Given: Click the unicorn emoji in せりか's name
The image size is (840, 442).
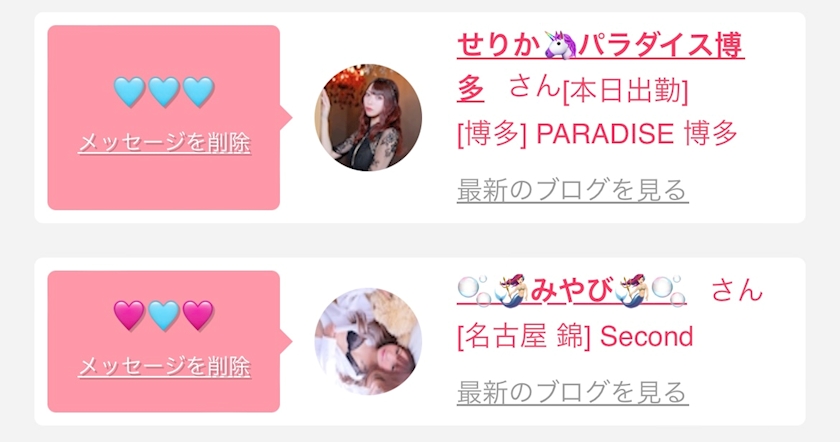Looking at the screenshot, I should [x=559, y=45].
